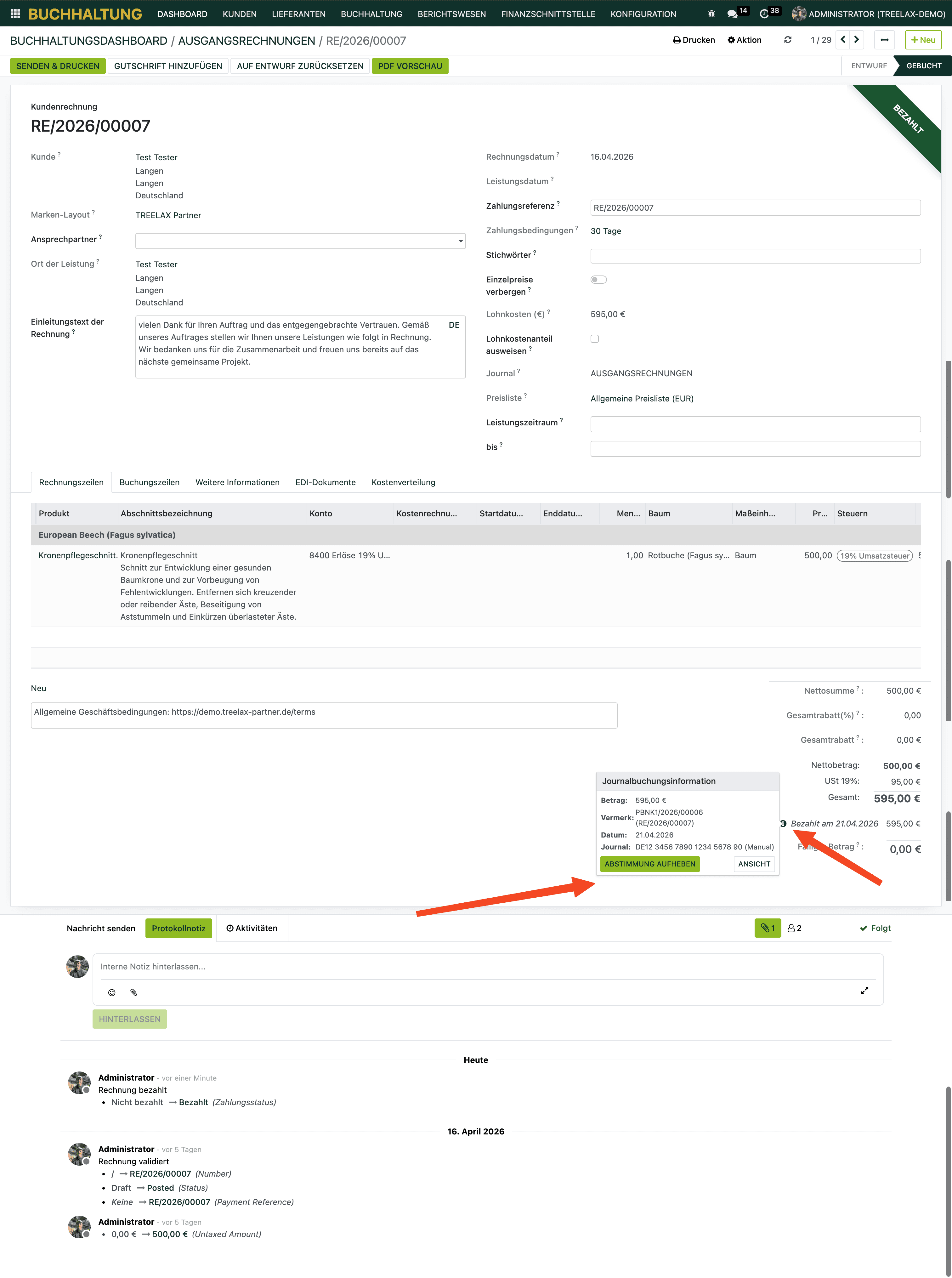Image resolution: width=952 pixels, height=1278 pixels.
Task: Open the apps grid menu icon
Action: click(x=15, y=14)
